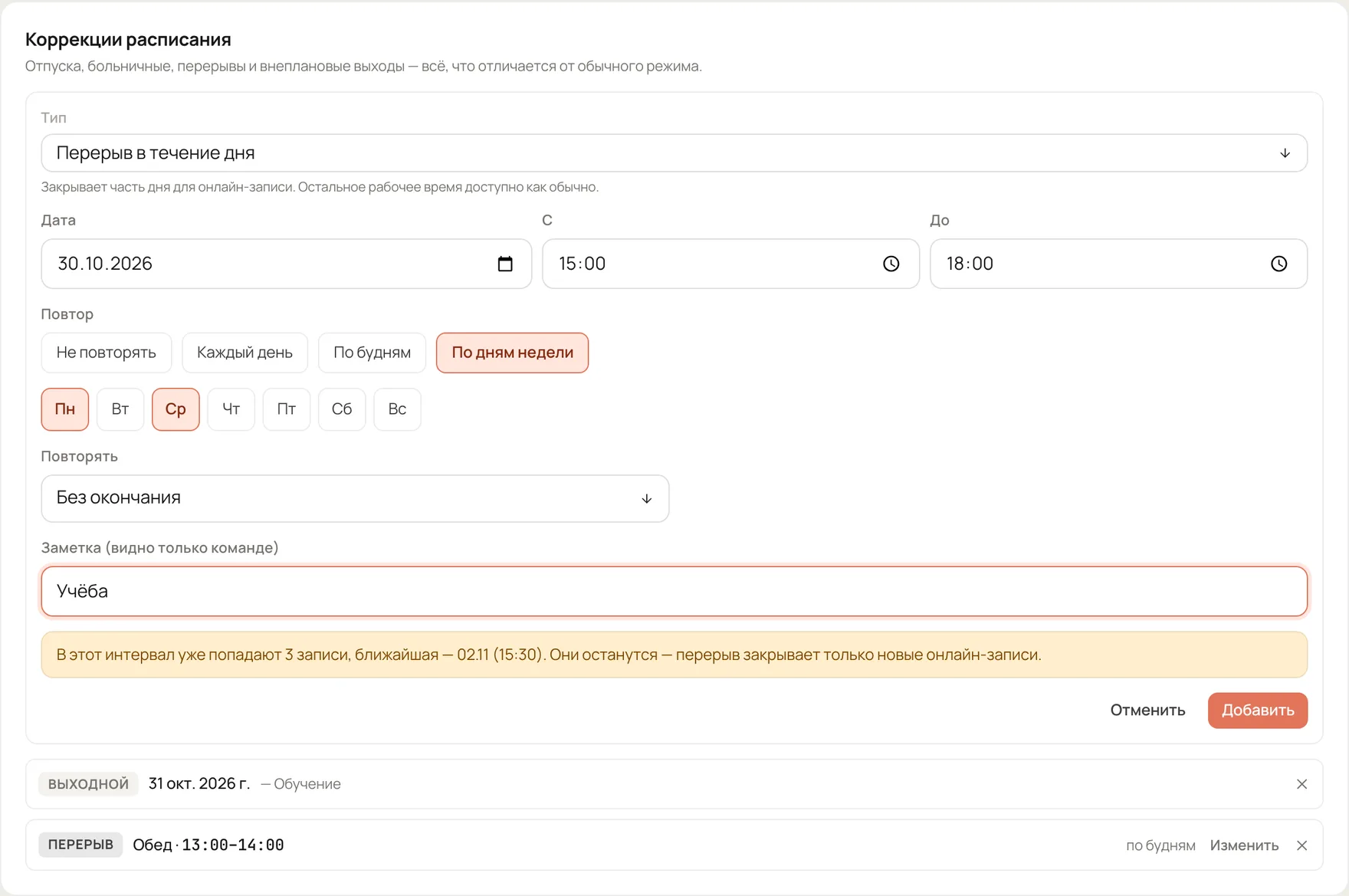This screenshot has width=1349, height=896.
Task: Select the Каждый день repeat option
Action: 245,353
